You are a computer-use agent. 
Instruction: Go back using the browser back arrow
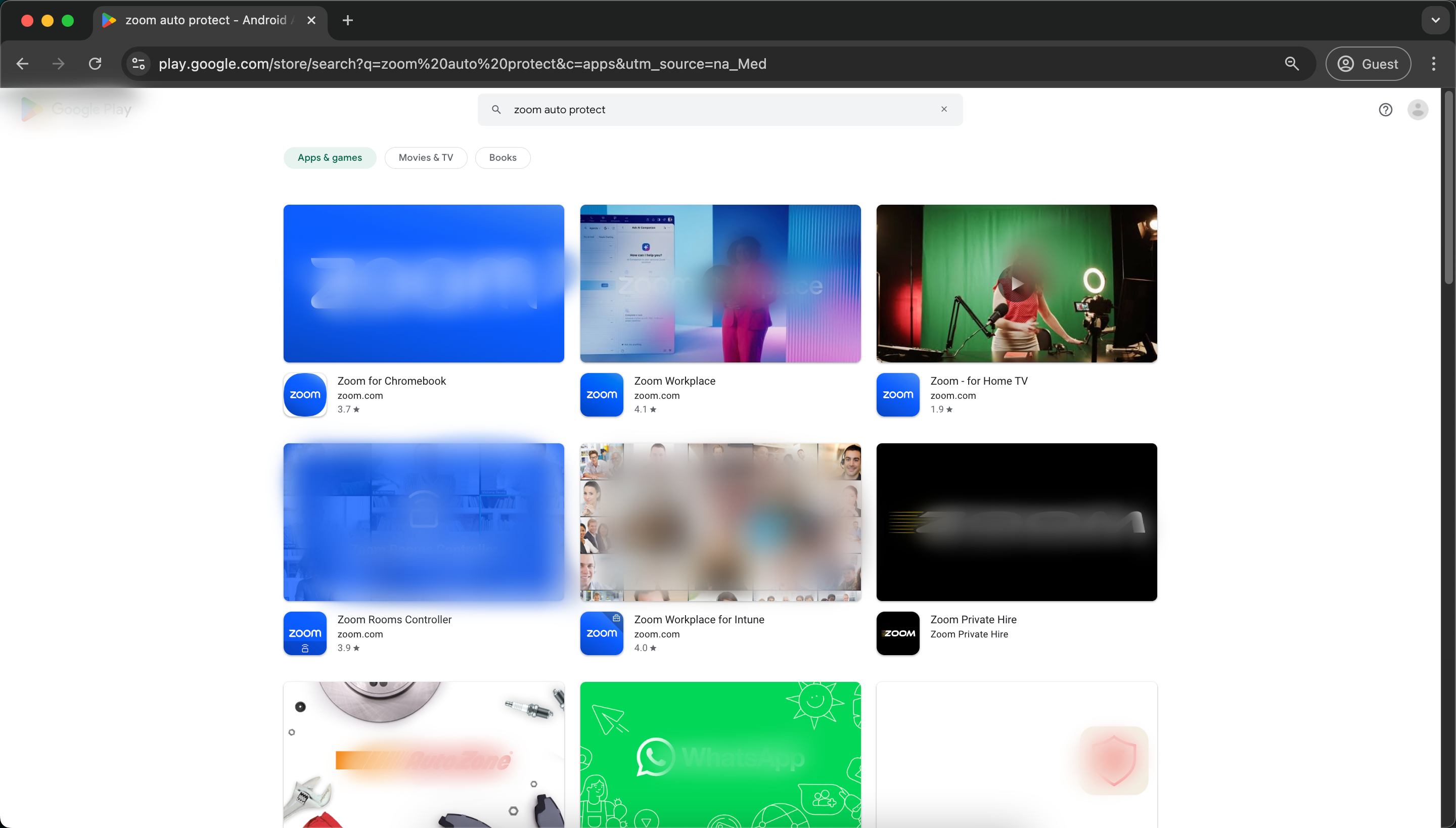click(x=22, y=64)
